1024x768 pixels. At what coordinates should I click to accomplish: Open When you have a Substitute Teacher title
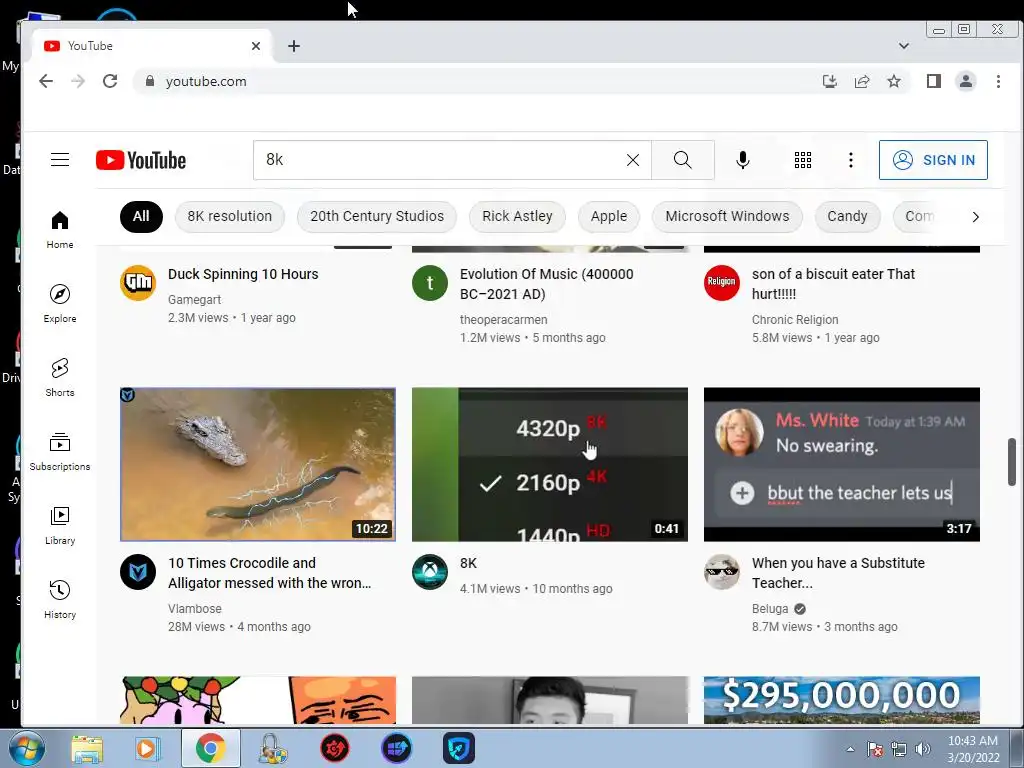[838, 573]
